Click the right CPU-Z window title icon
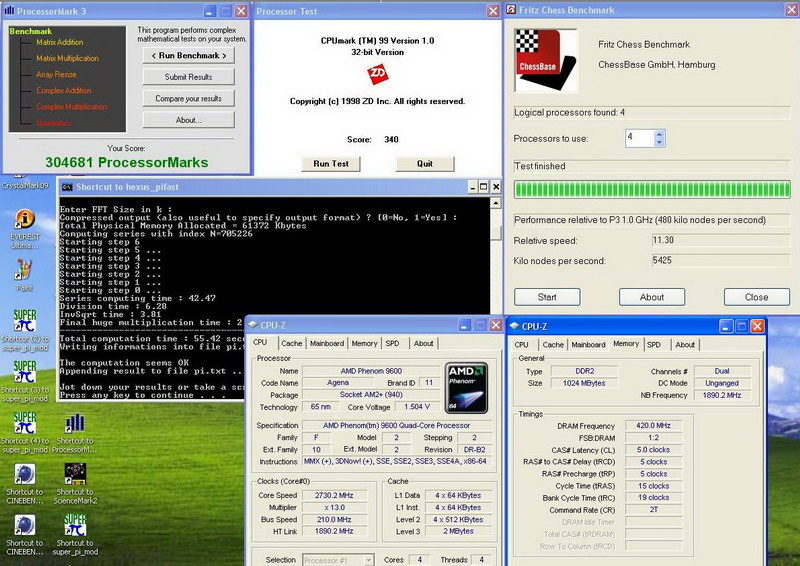800x566 pixels. (x=514, y=326)
